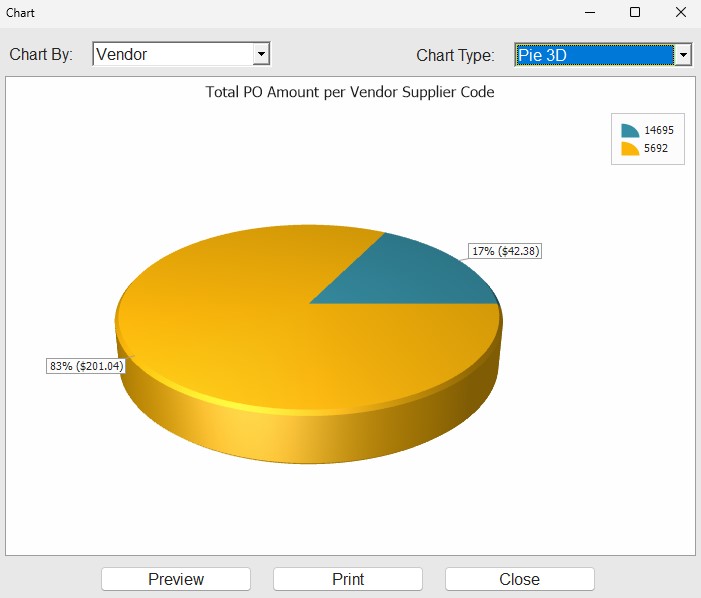Click the chart title Total PO Amount
701x598 pixels.
tap(350, 92)
